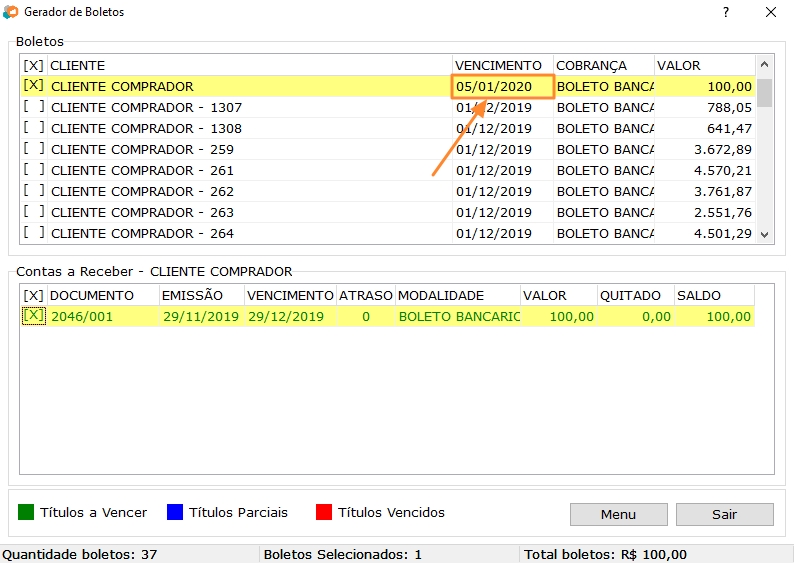The height and width of the screenshot is (563, 794).
Task: Click the value 4.501,29
Action: 723,233
